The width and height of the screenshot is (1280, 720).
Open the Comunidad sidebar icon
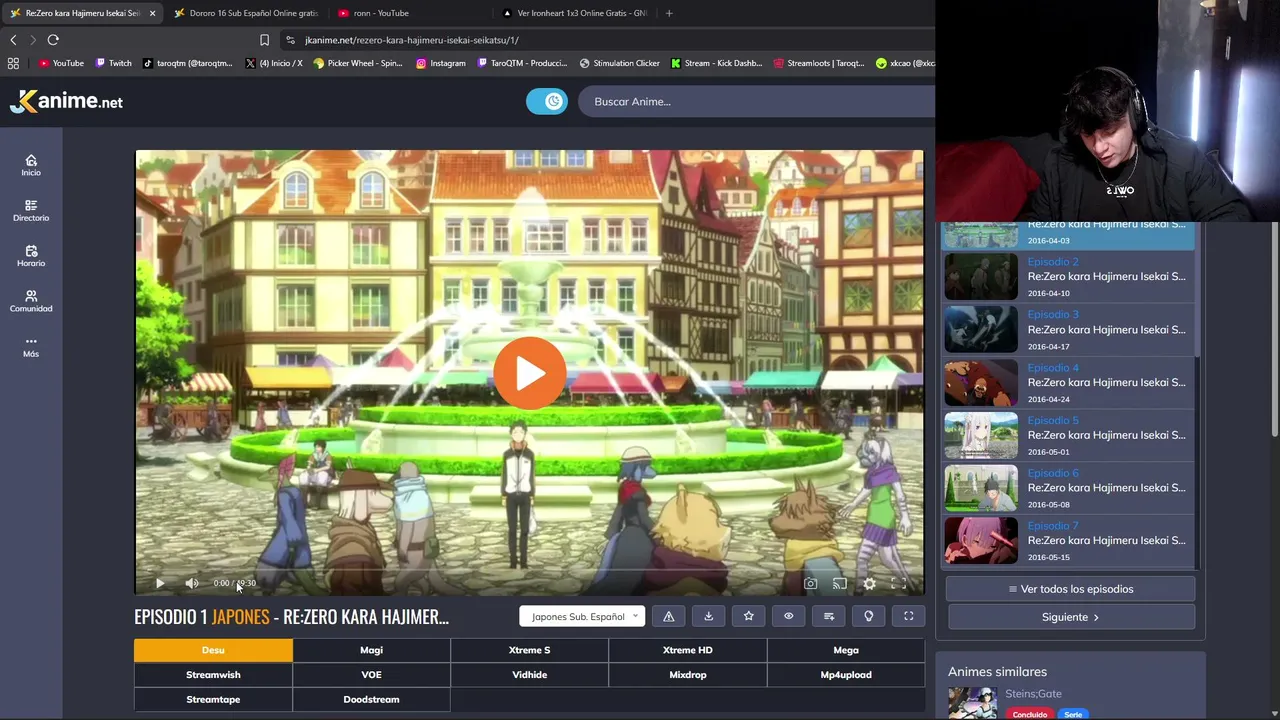31,301
